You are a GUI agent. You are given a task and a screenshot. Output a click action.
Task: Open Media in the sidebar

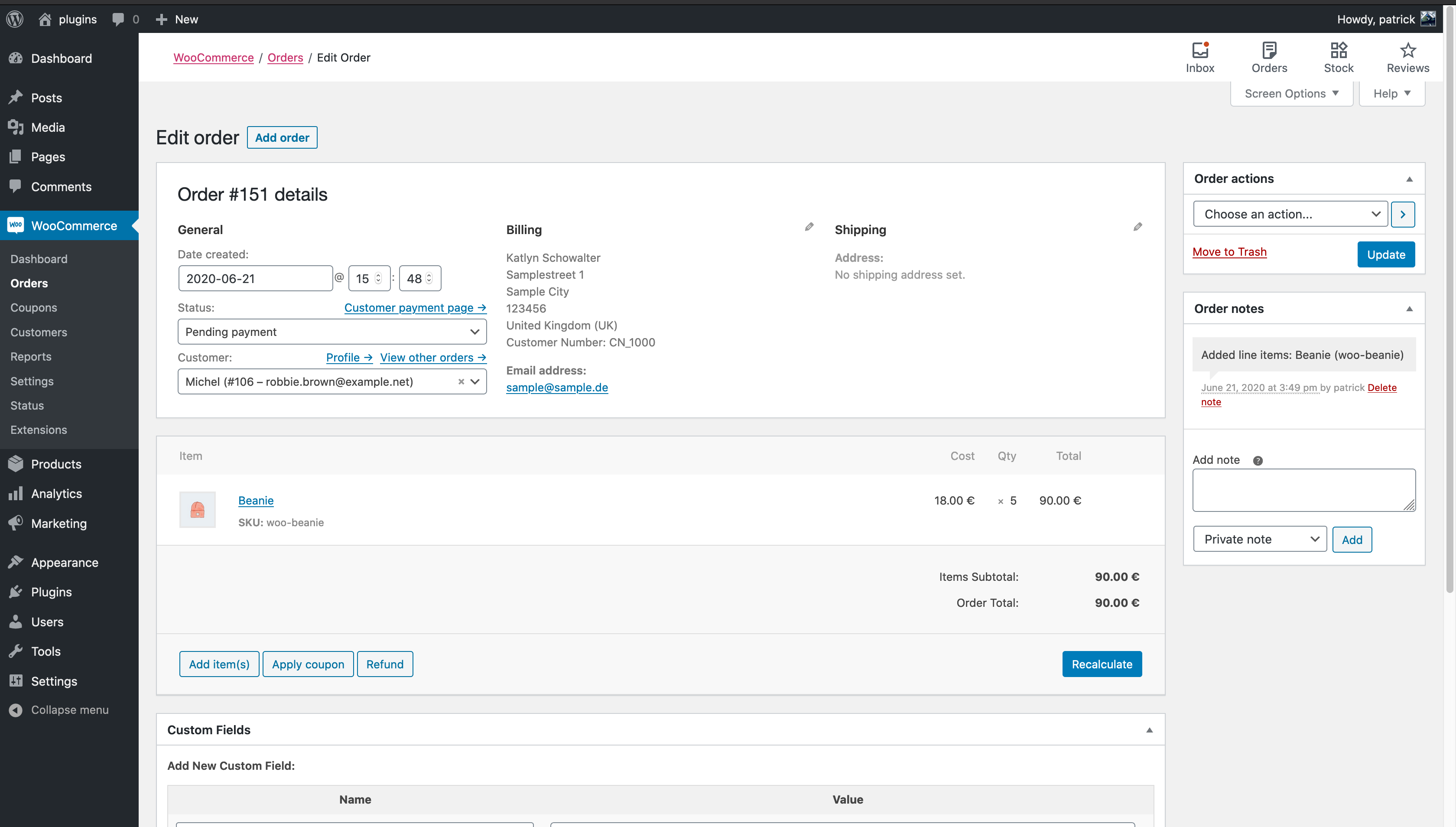coord(48,127)
